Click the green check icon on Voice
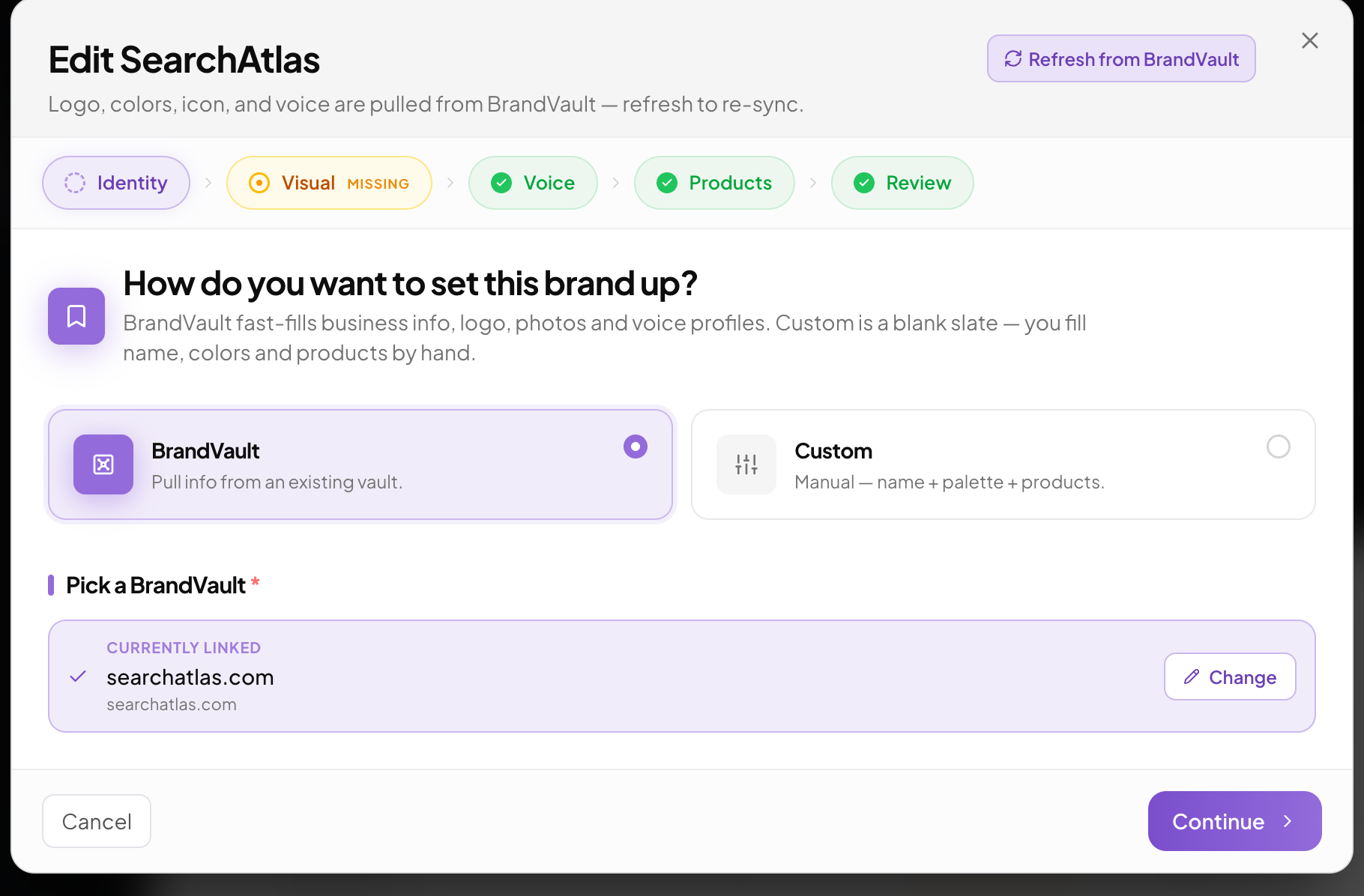The width and height of the screenshot is (1364, 896). coord(501,183)
